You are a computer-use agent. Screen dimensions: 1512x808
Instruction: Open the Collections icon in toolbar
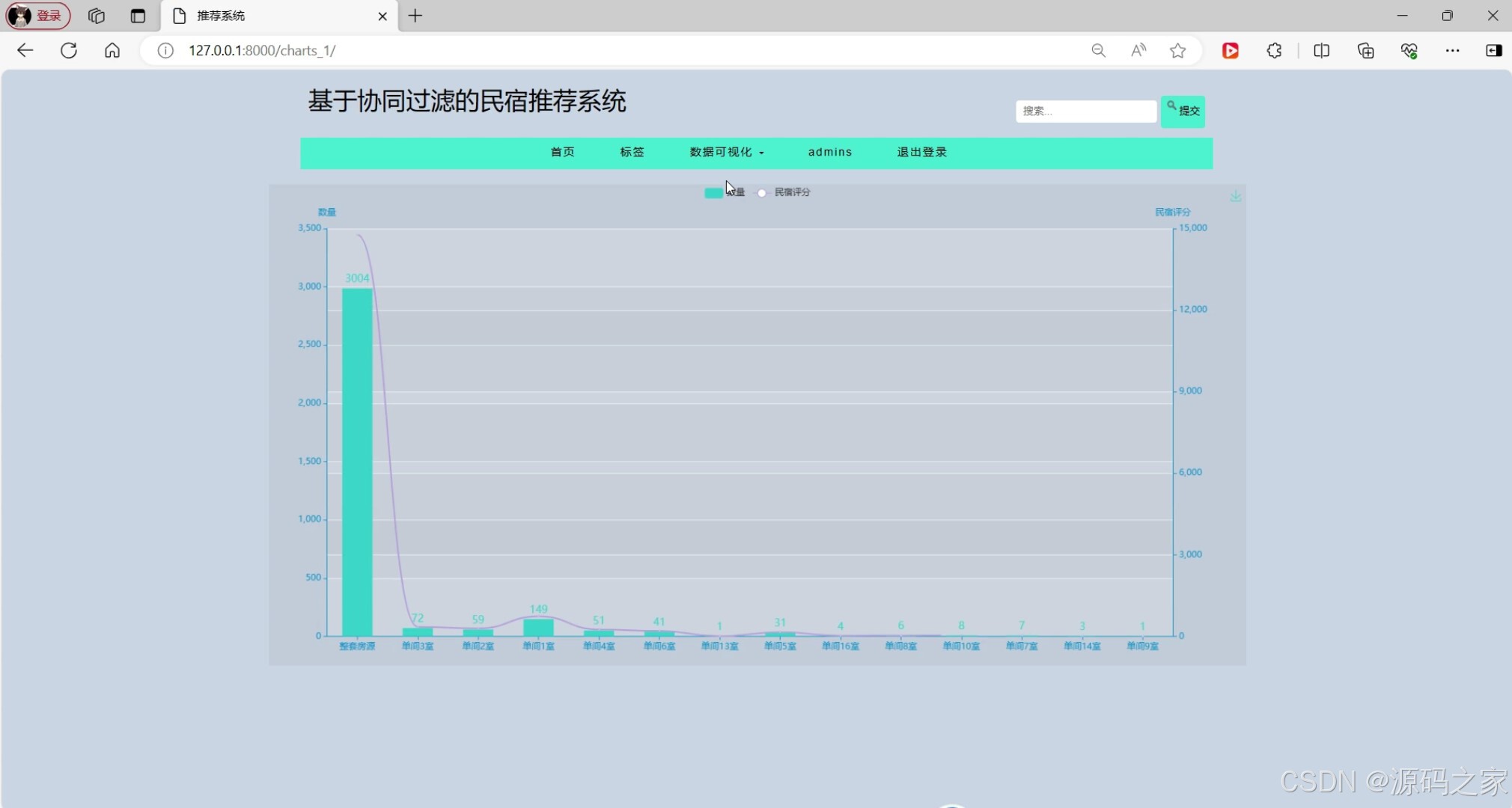pyautogui.click(x=1365, y=50)
